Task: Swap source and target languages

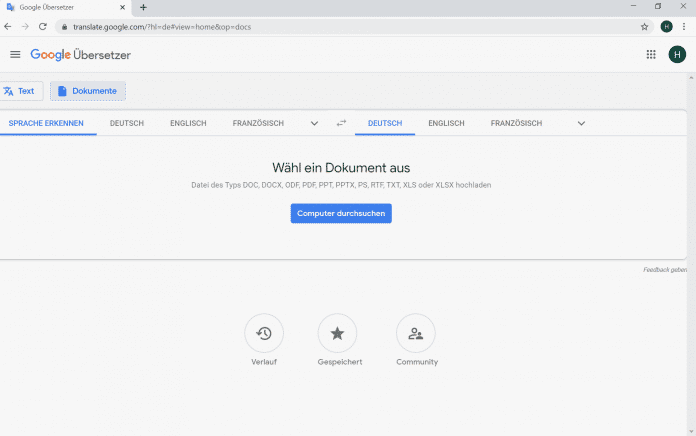Action: tap(341, 123)
